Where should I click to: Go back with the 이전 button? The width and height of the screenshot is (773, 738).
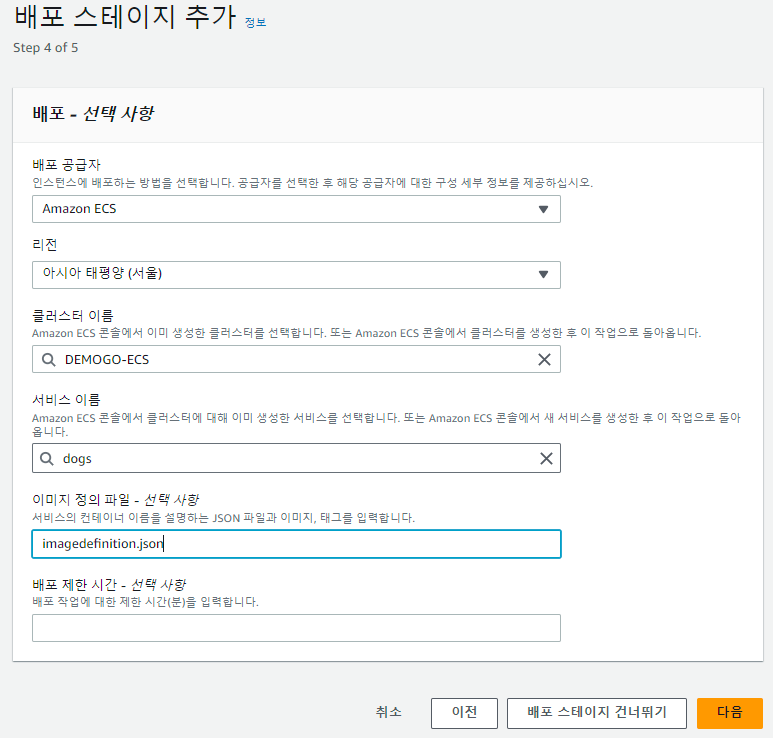click(x=464, y=713)
